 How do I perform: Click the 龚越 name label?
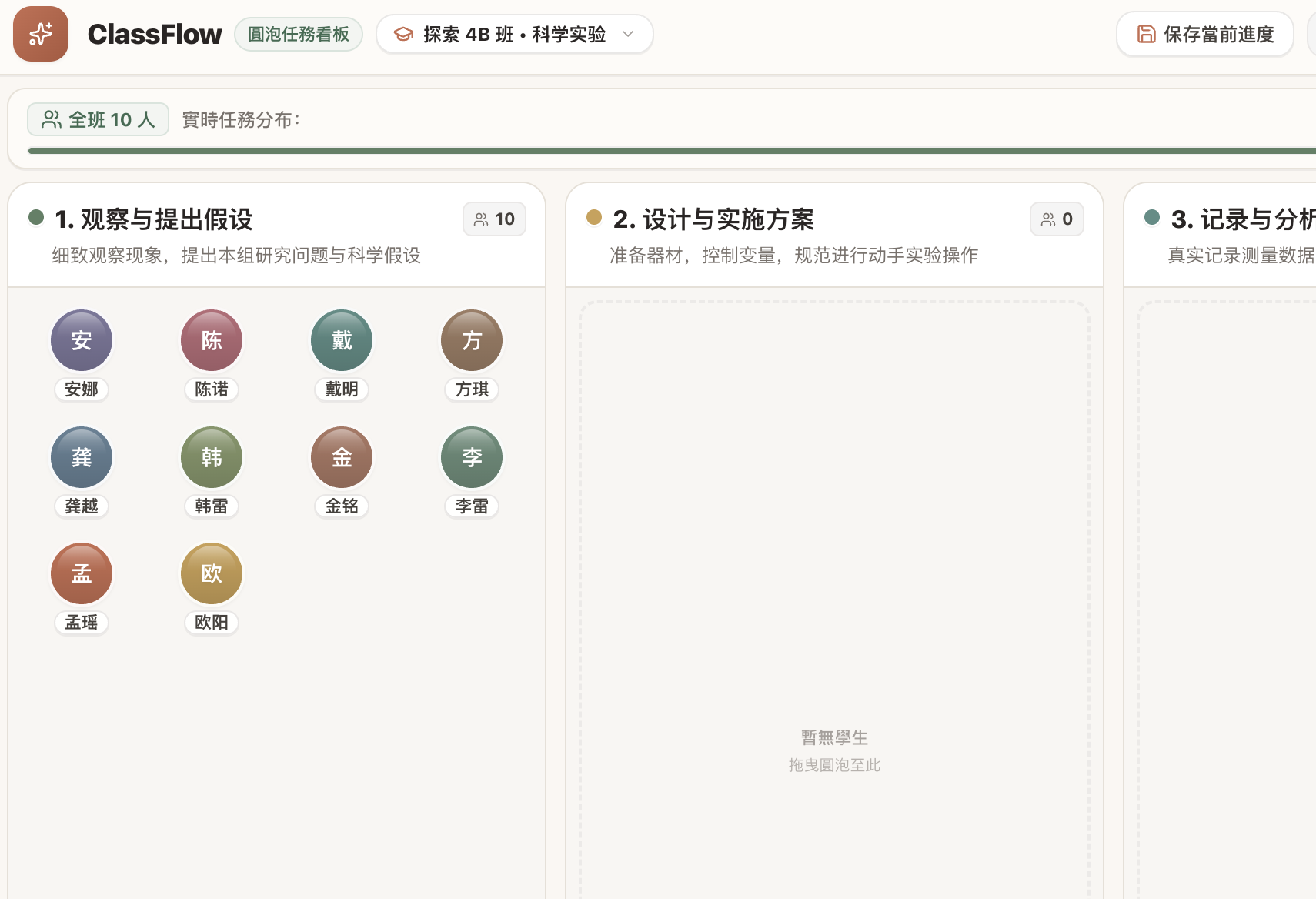point(82,506)
